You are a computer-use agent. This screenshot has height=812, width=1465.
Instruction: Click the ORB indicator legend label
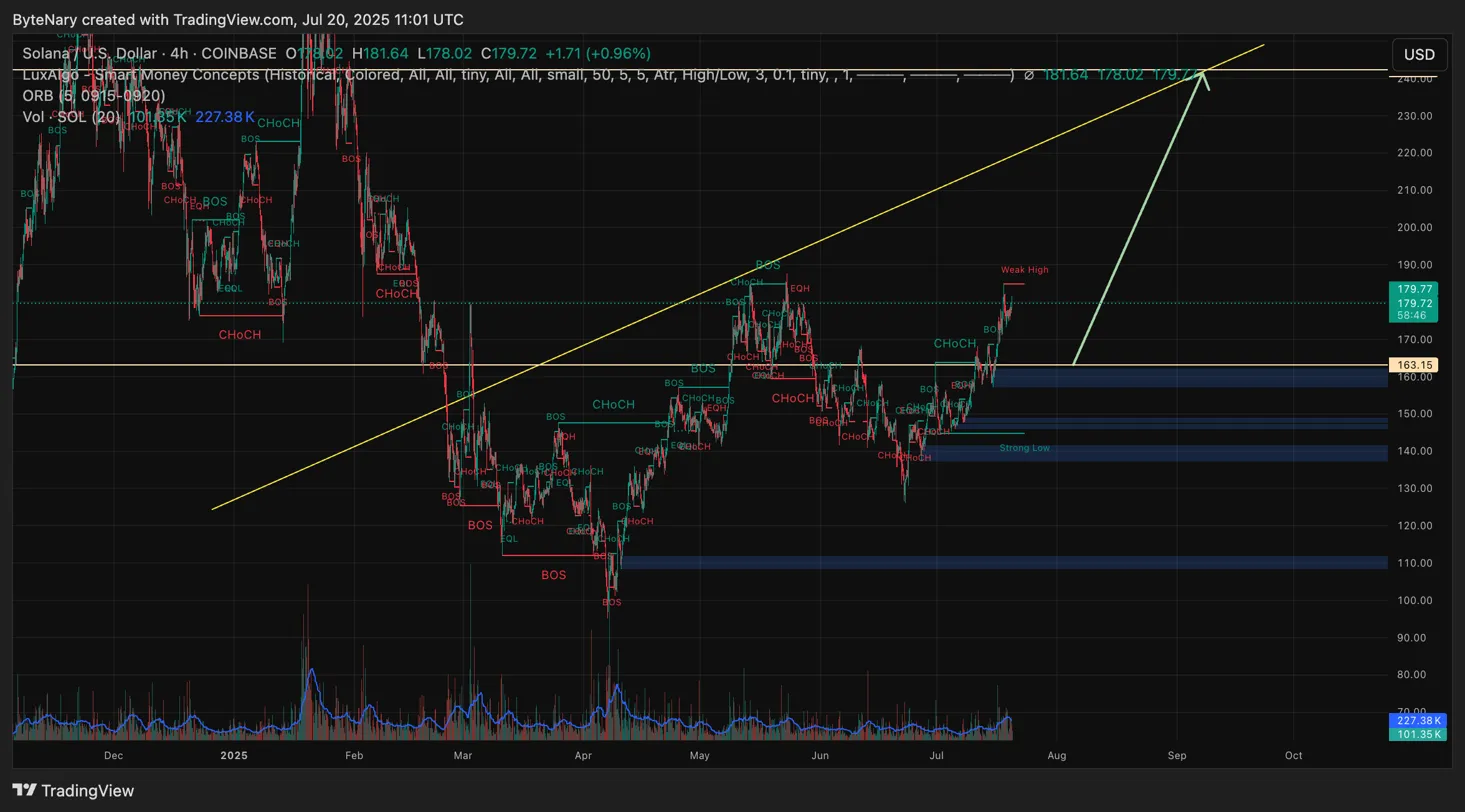(93, 96)
